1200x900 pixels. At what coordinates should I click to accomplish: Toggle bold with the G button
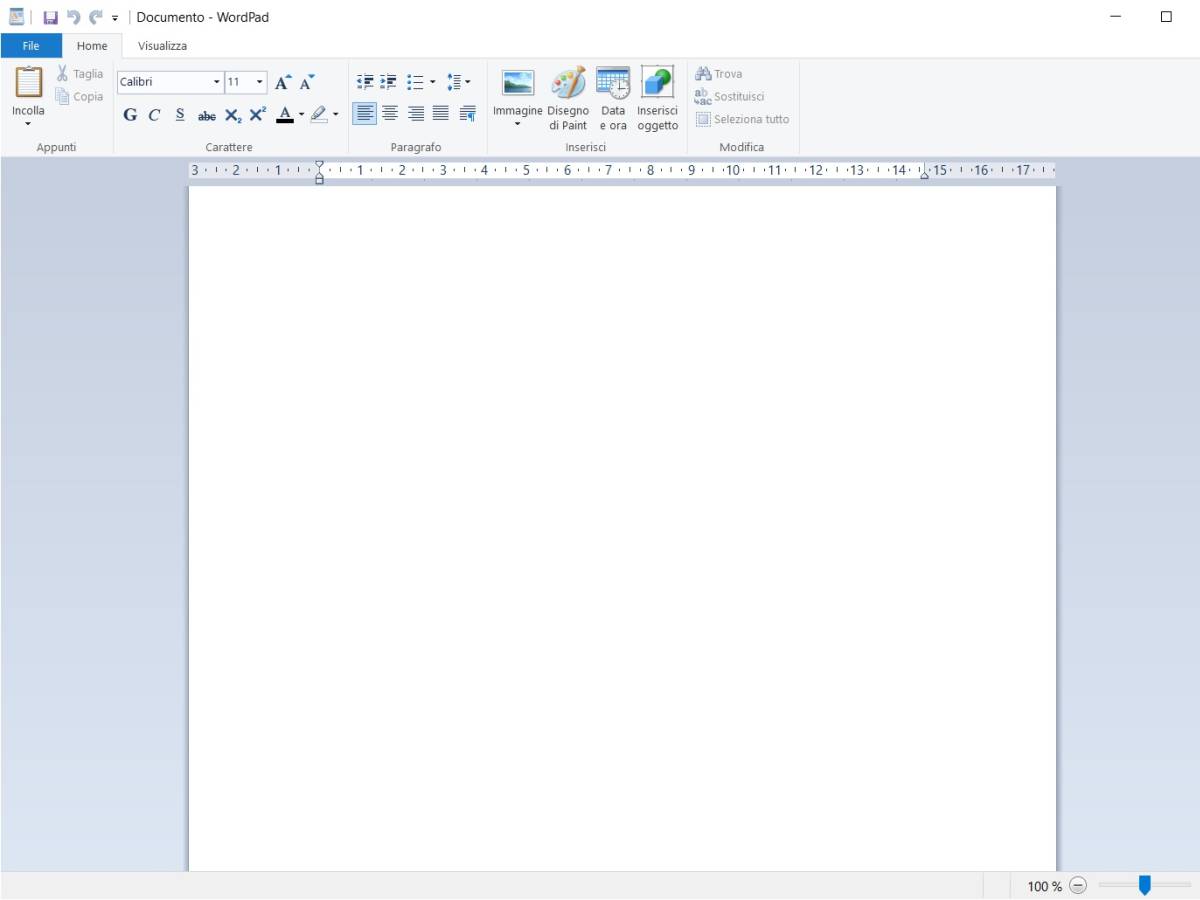pyautogui.click(x=130, y=115)
